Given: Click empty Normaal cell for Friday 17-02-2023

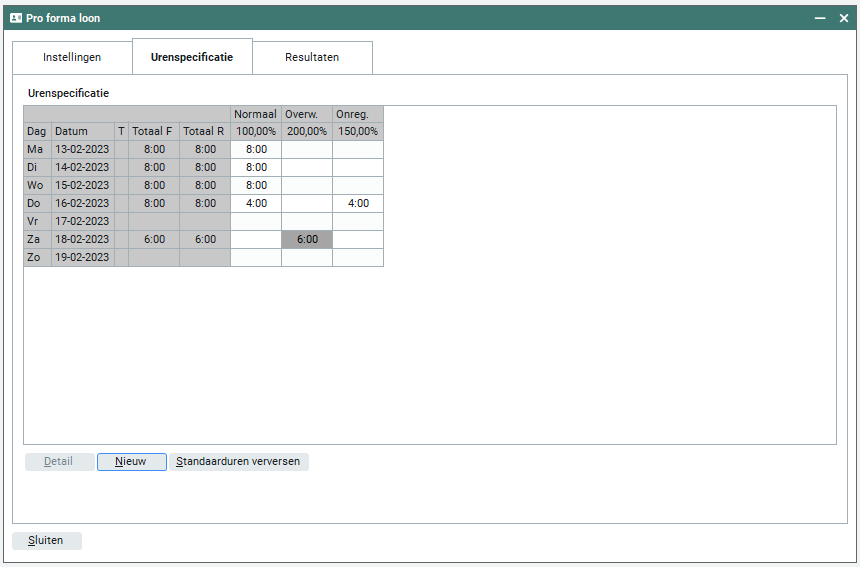Looking at the screenshot, I should pyautogui.click(x=256, y=222).
